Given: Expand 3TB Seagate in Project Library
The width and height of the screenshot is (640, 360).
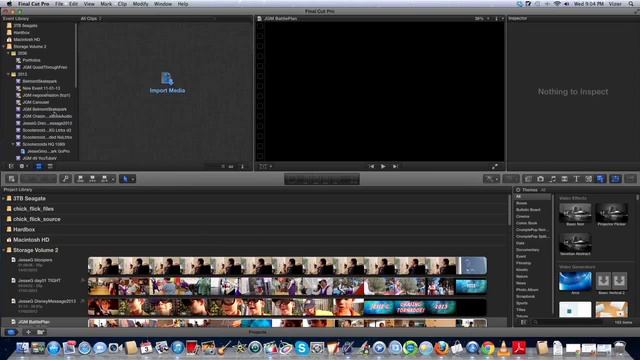Looking at the screenshot, I should point(4,198).
